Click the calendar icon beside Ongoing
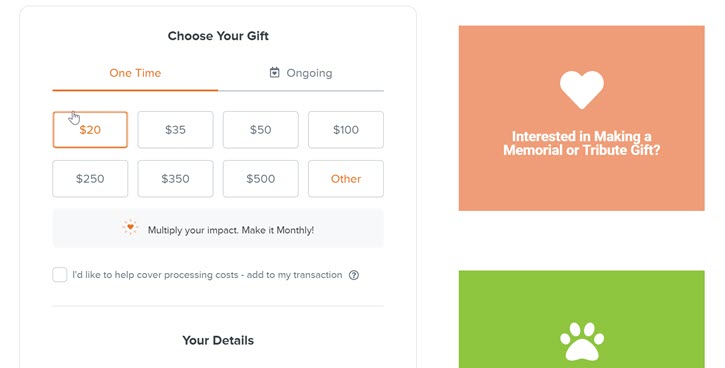Screen dimensions: 725x368 (x=275, y=73)
